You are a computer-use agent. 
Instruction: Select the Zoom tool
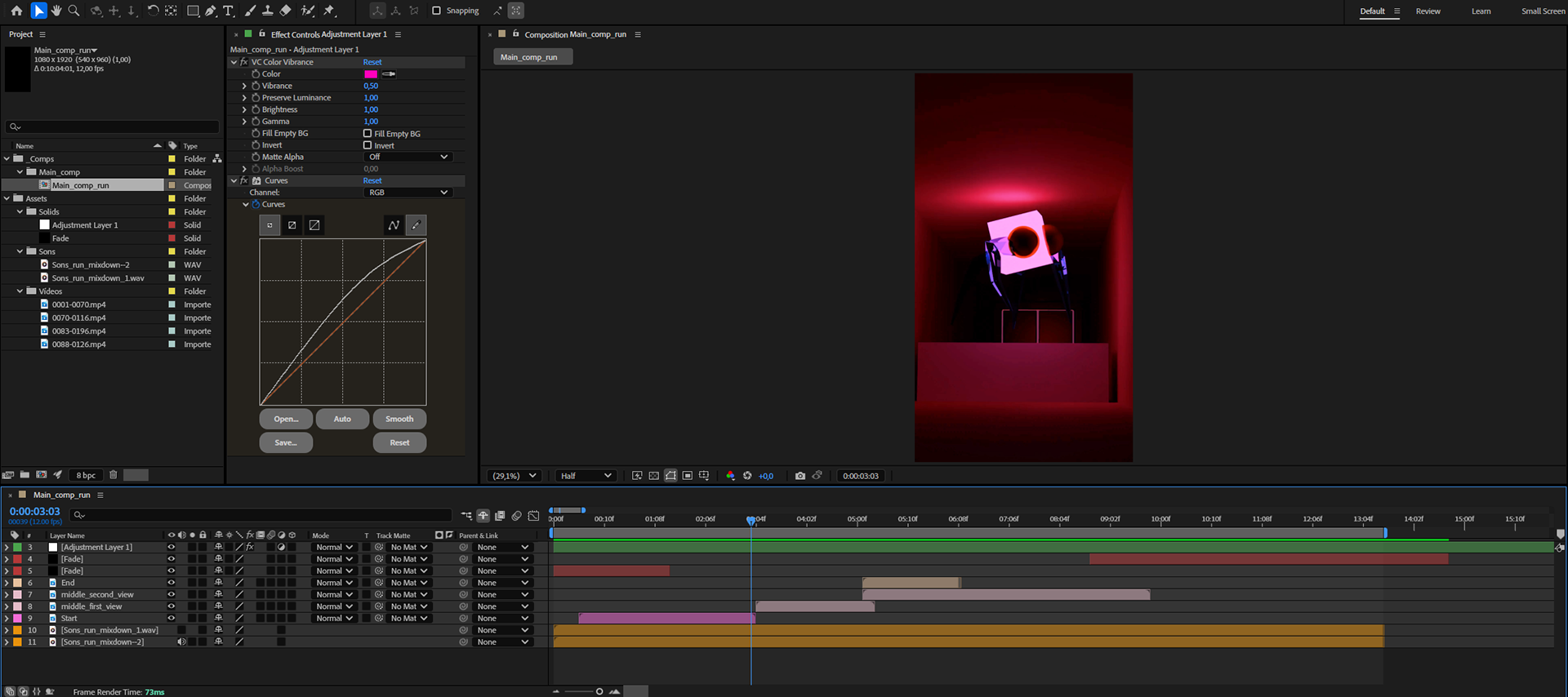(x=73, y=11)
